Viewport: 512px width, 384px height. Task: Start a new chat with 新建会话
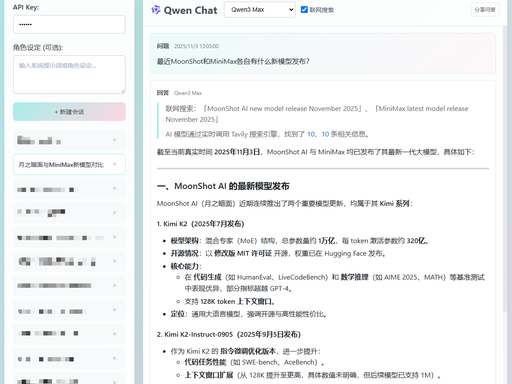coord(69,112)
